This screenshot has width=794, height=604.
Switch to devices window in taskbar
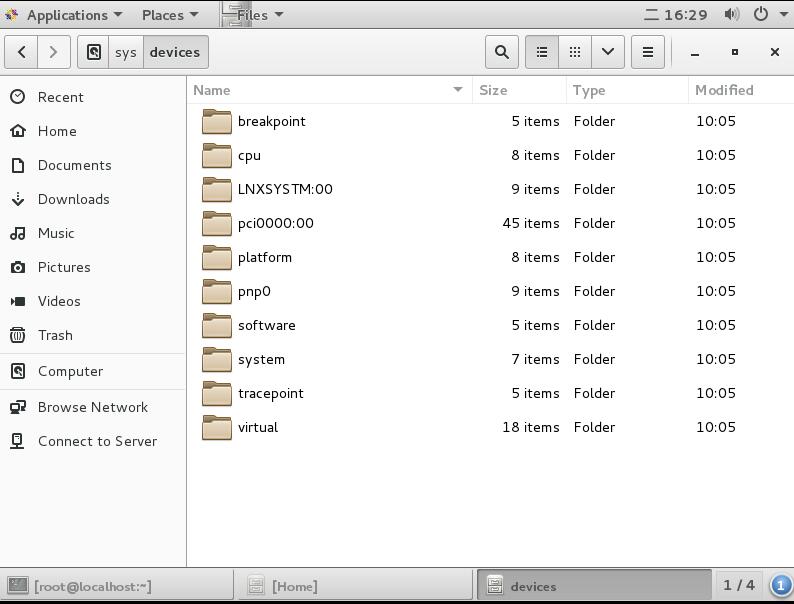coord(594,586)
